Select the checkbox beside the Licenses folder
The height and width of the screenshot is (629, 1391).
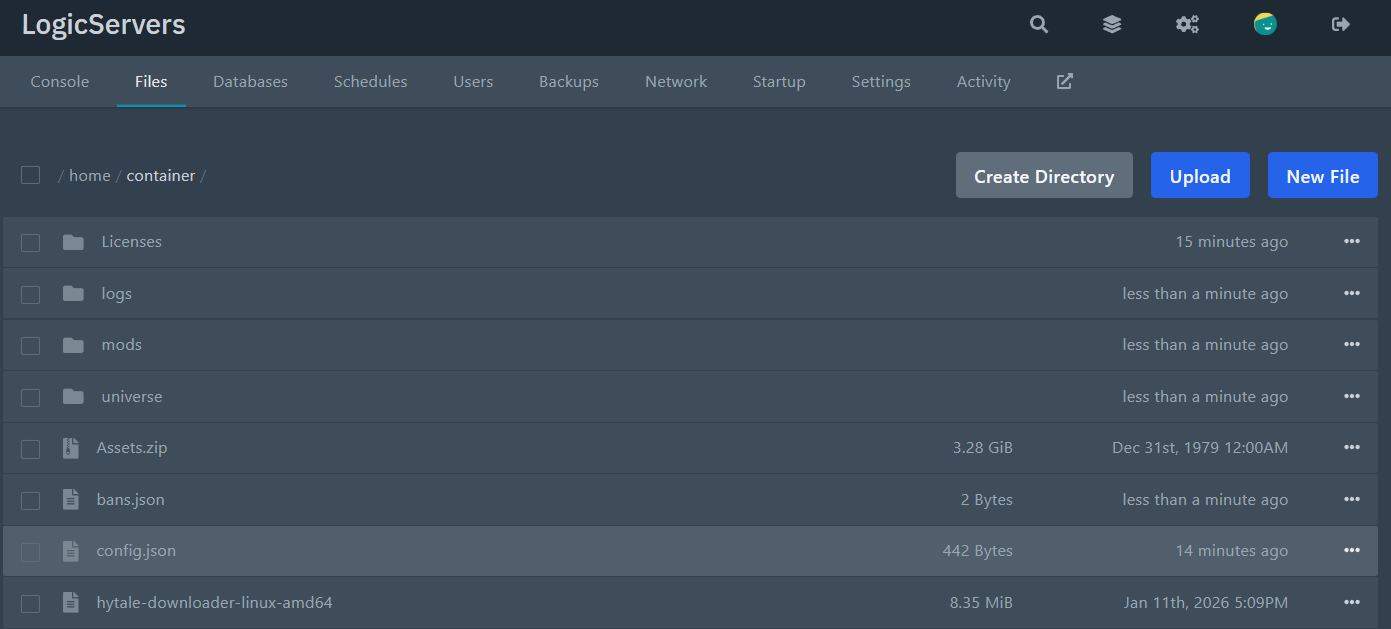coord(30,242)
